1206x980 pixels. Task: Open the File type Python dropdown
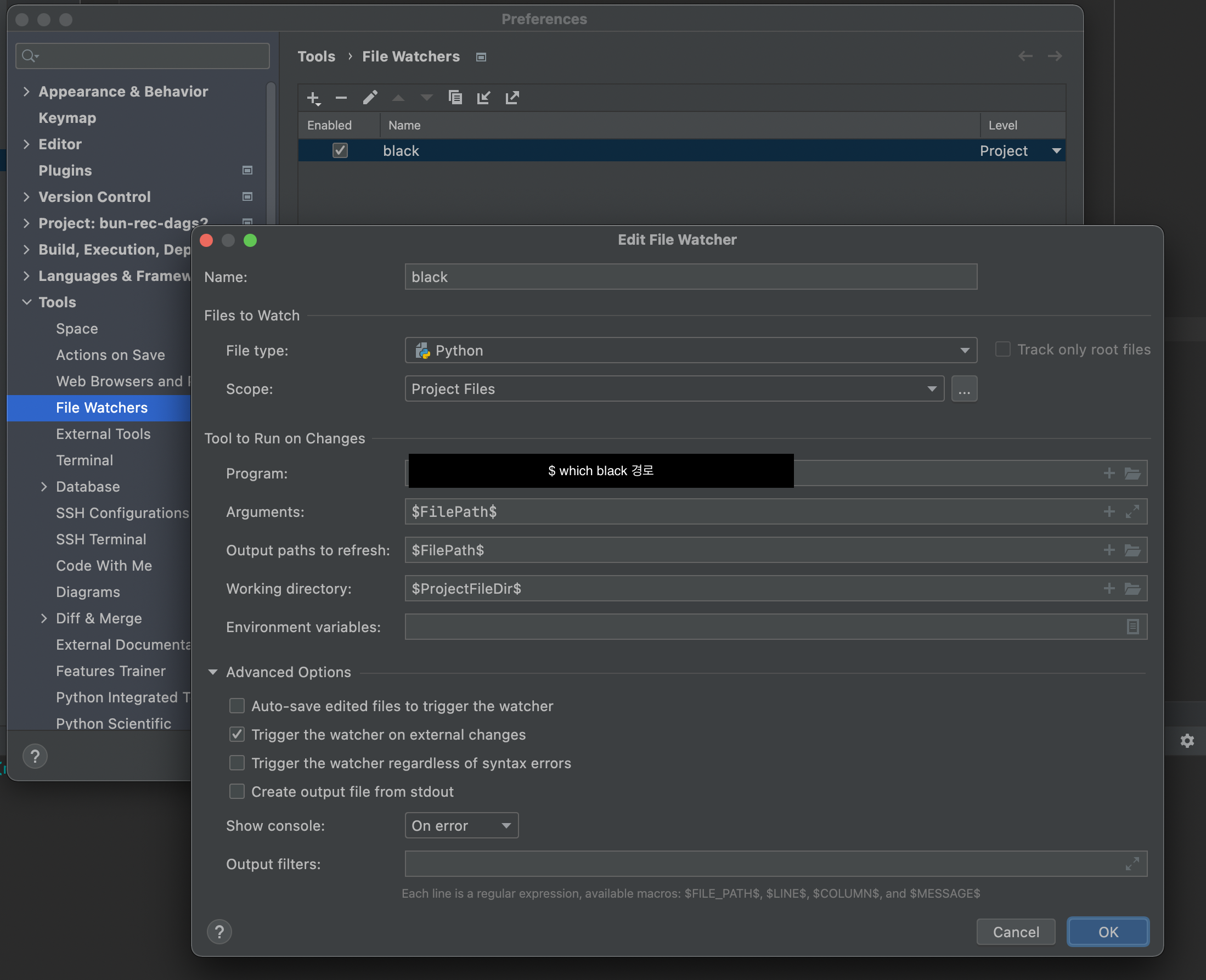[x=690, y=351]
